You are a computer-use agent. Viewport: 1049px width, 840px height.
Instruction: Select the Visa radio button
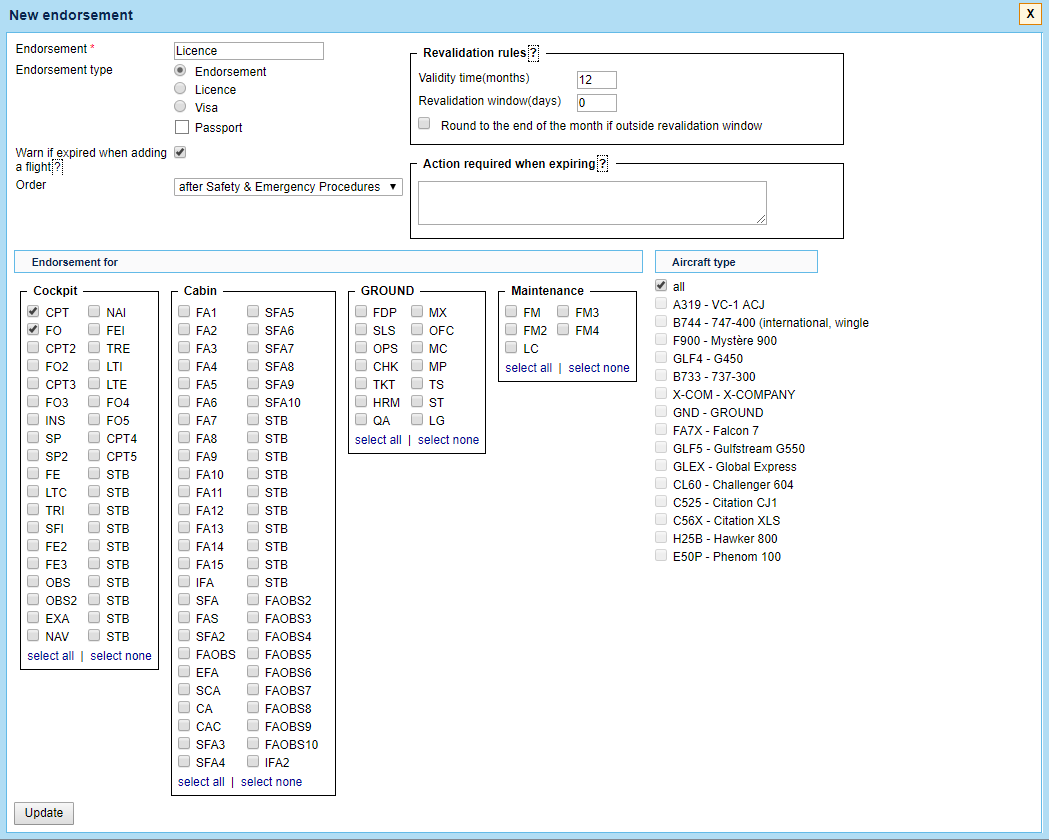[x=180, y=106]
